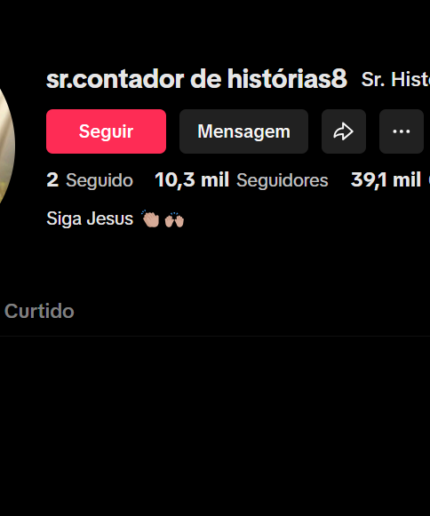Click the profile avatar picture
Screen dimensions: 430x516
[x=7, y=147]
